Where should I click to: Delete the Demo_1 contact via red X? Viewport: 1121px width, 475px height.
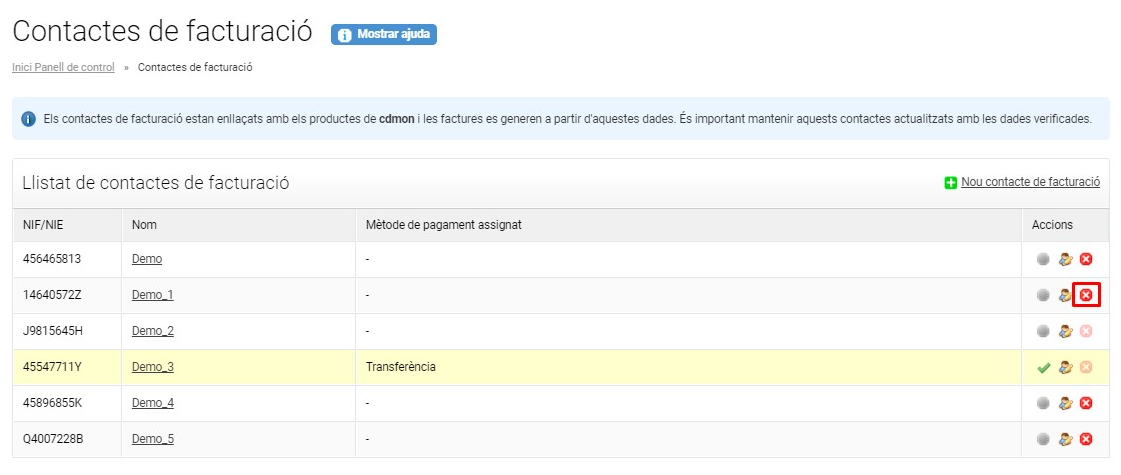pyautogui.click(x=1086, y=295)
